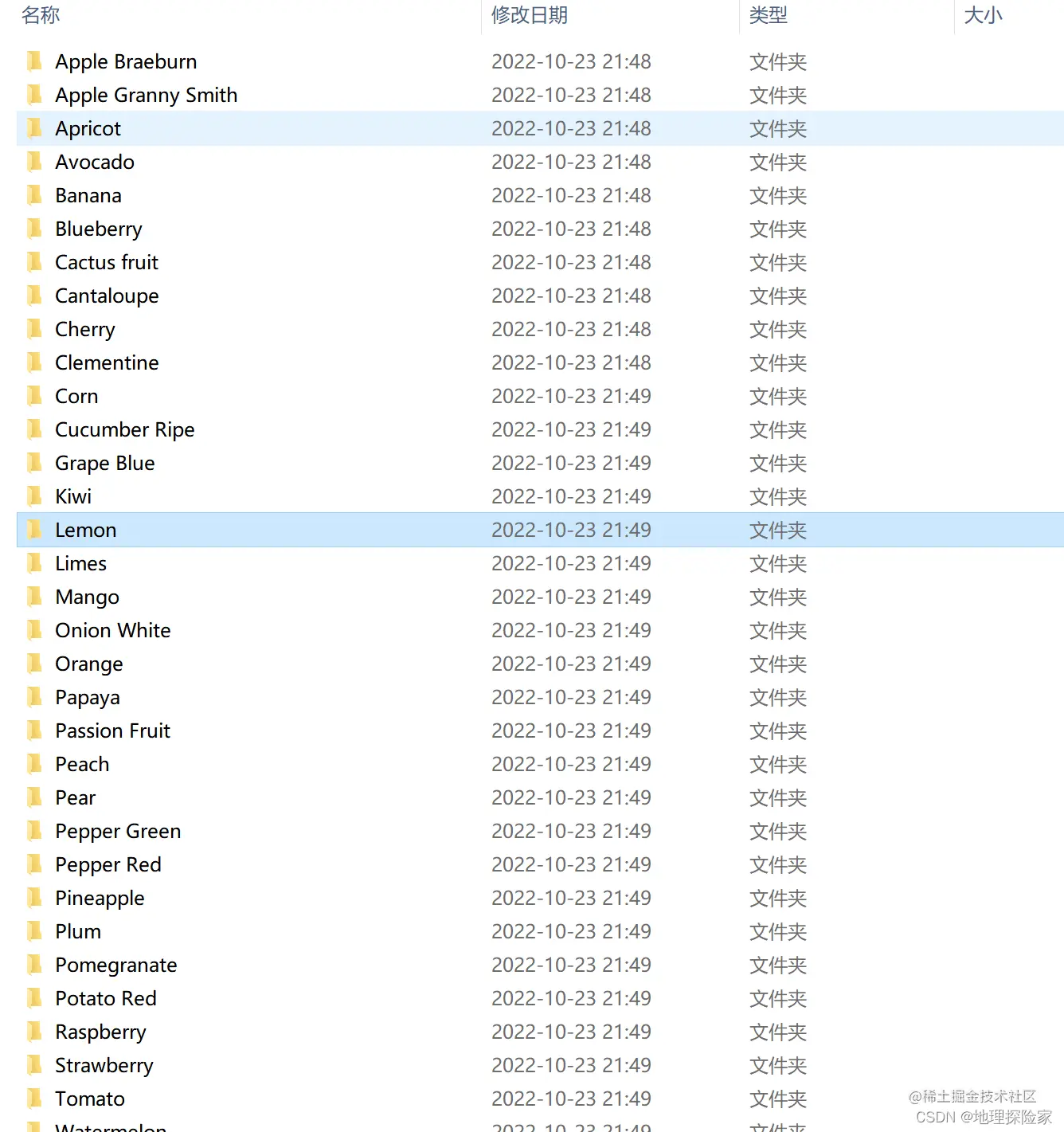The image size is (1064, 1132).
Task: Click the Pepper Green folder icon
Action: click(x=34, y=831)
